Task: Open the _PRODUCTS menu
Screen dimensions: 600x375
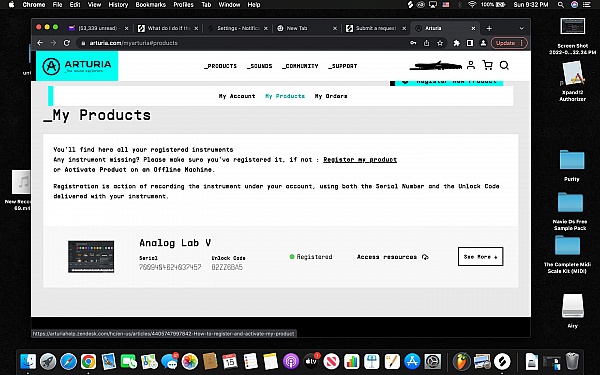Action: click(x=220, y=66)
